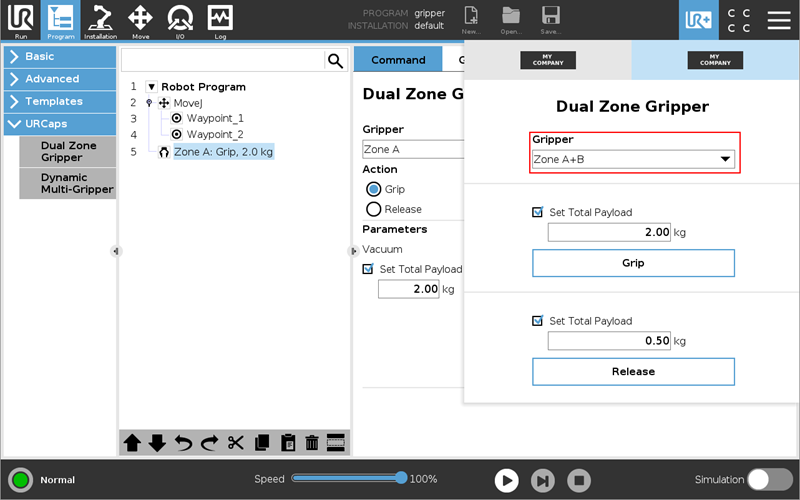
Task: Delete selected node with trash icon
Action: pos(311,443)
